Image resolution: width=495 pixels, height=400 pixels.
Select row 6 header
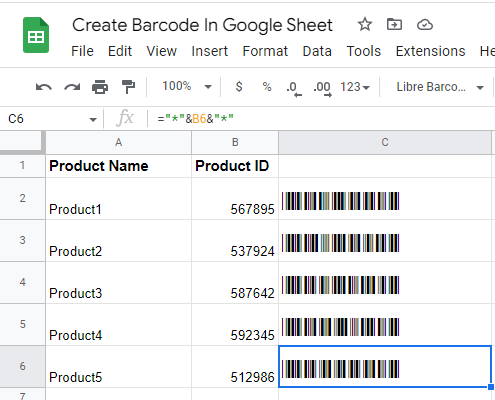pos(22,366)
